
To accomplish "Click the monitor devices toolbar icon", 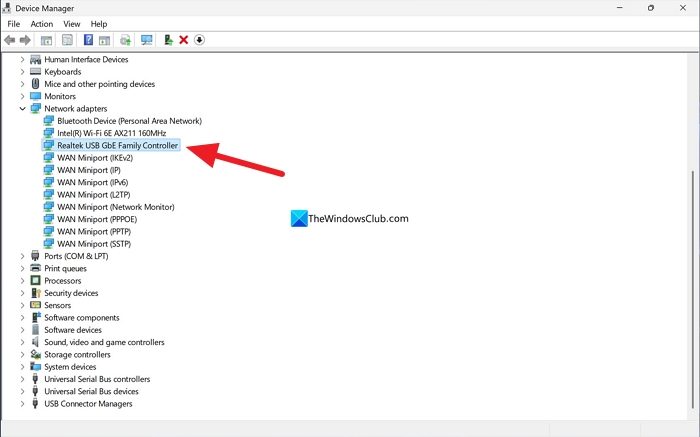I will (146, 40).
